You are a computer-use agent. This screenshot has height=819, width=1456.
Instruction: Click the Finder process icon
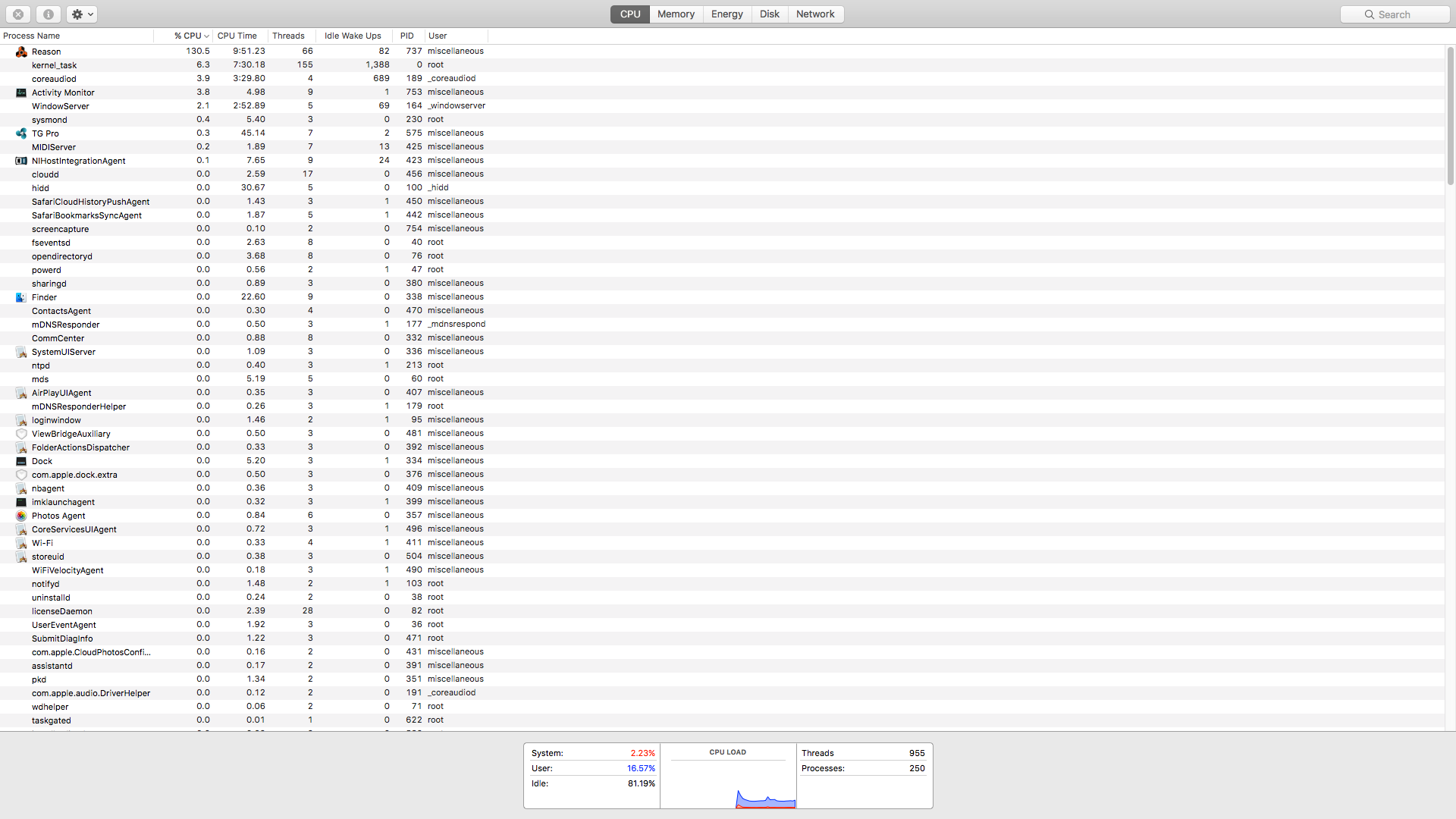21,297
